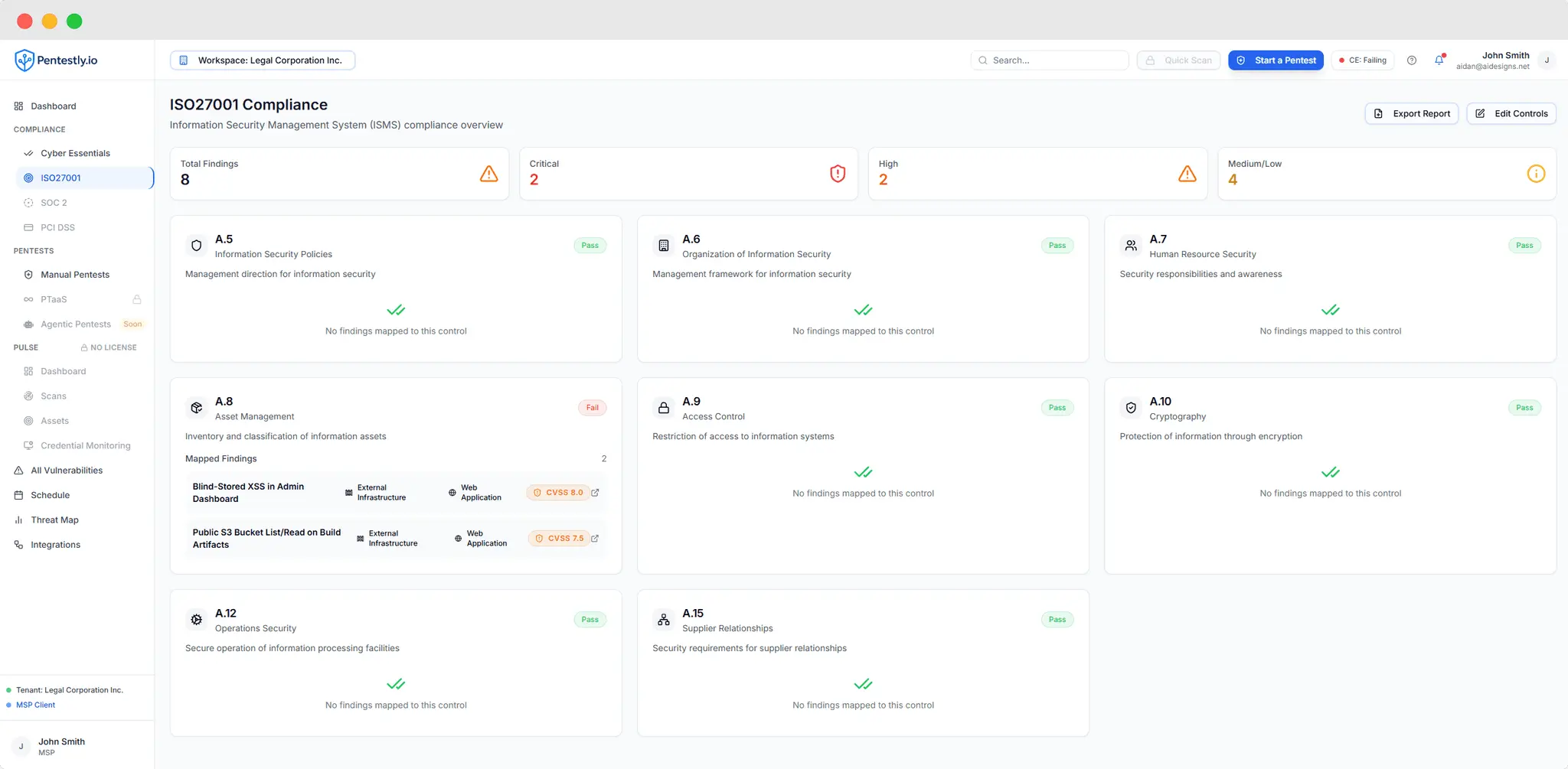Open PCI DSS compliance

(x=57, y=227)
